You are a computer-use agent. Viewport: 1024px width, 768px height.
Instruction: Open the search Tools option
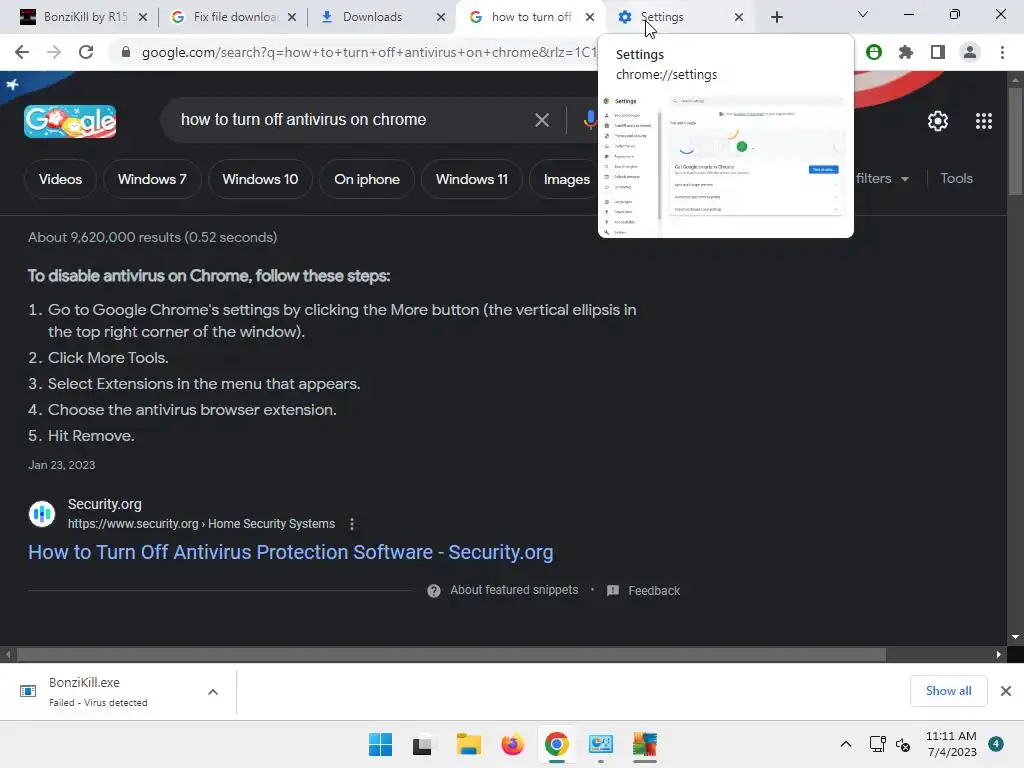point(956,179)
